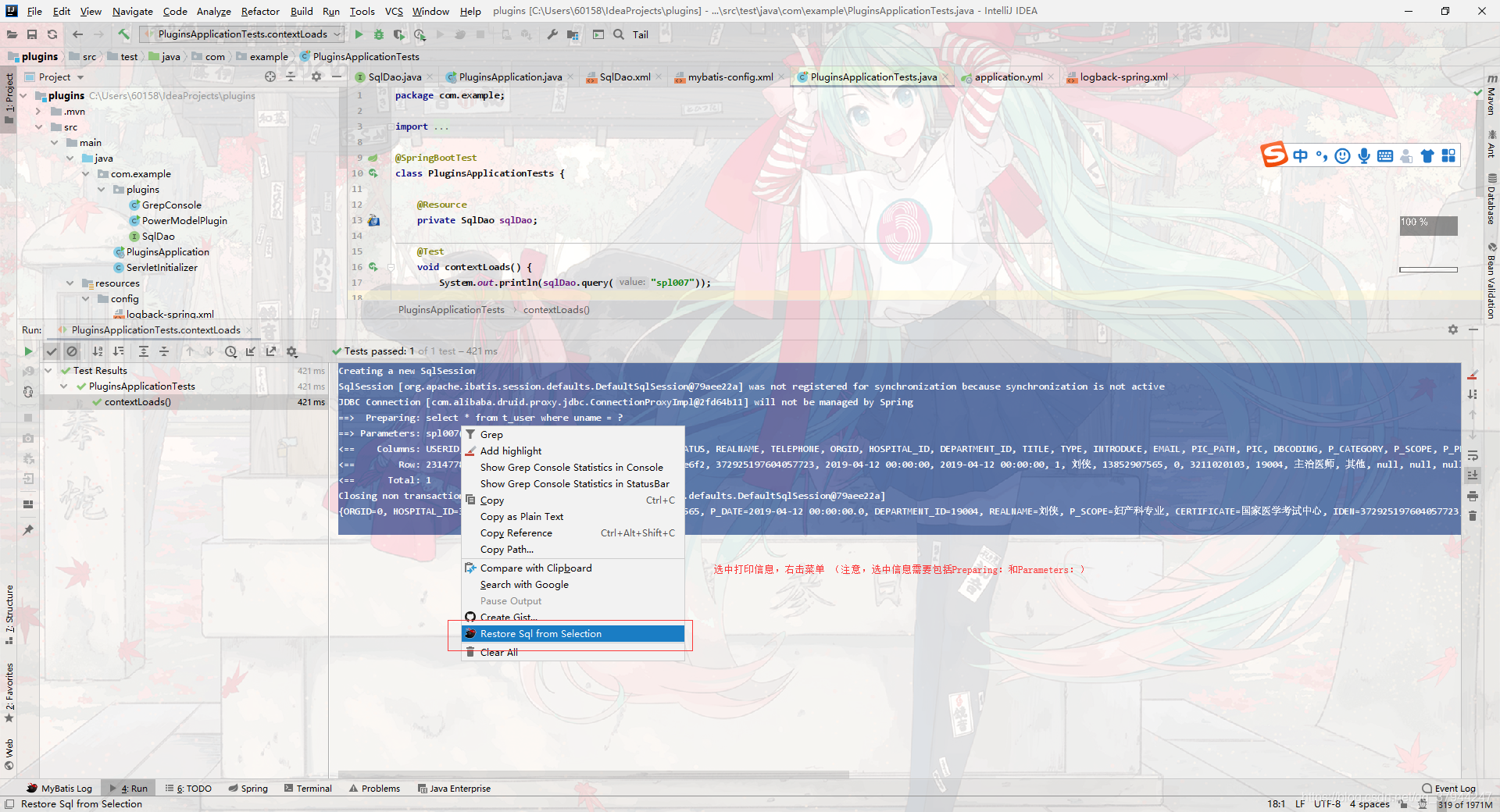Collapse com.example package node
1500x812 pixels.
[x=85, y=173]
